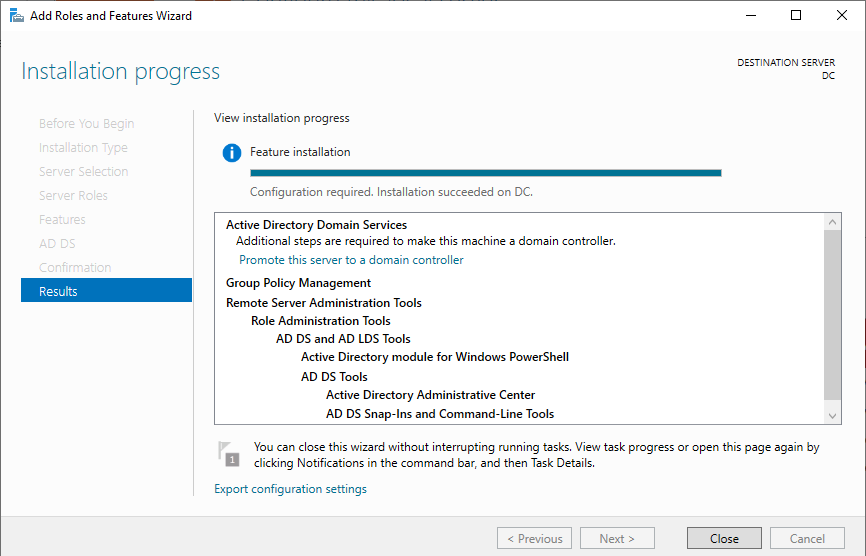Click Additional steps are required text
This screenshot has height=556, width=866.
[x=425, y=241]
